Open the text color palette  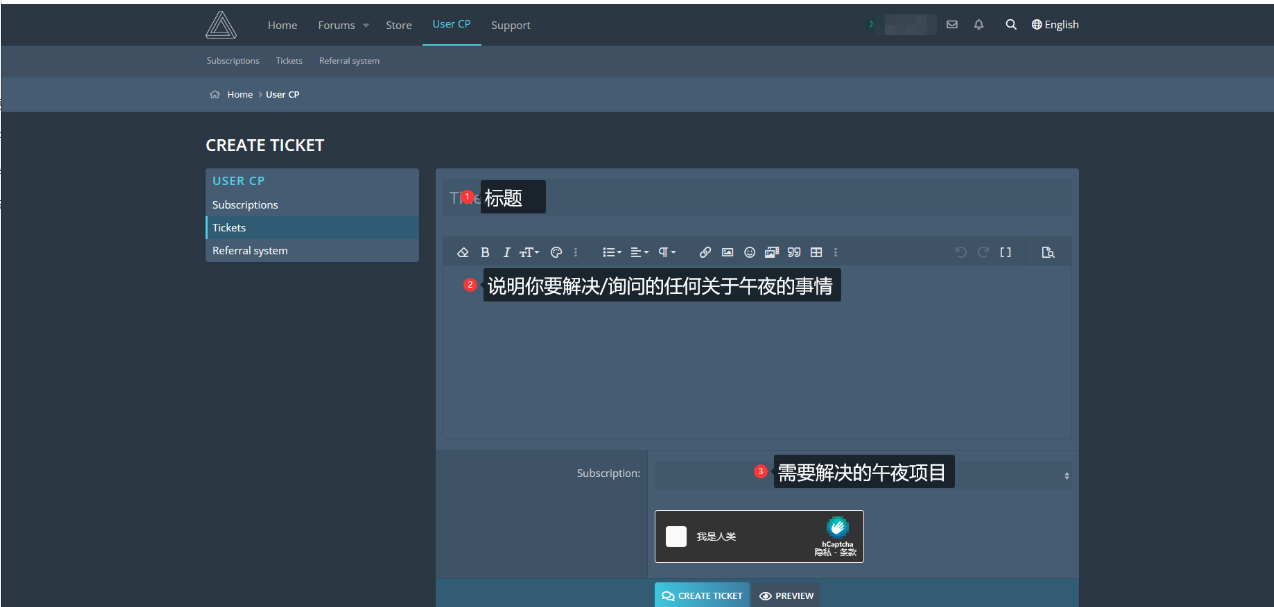click(x=557, y=253)
